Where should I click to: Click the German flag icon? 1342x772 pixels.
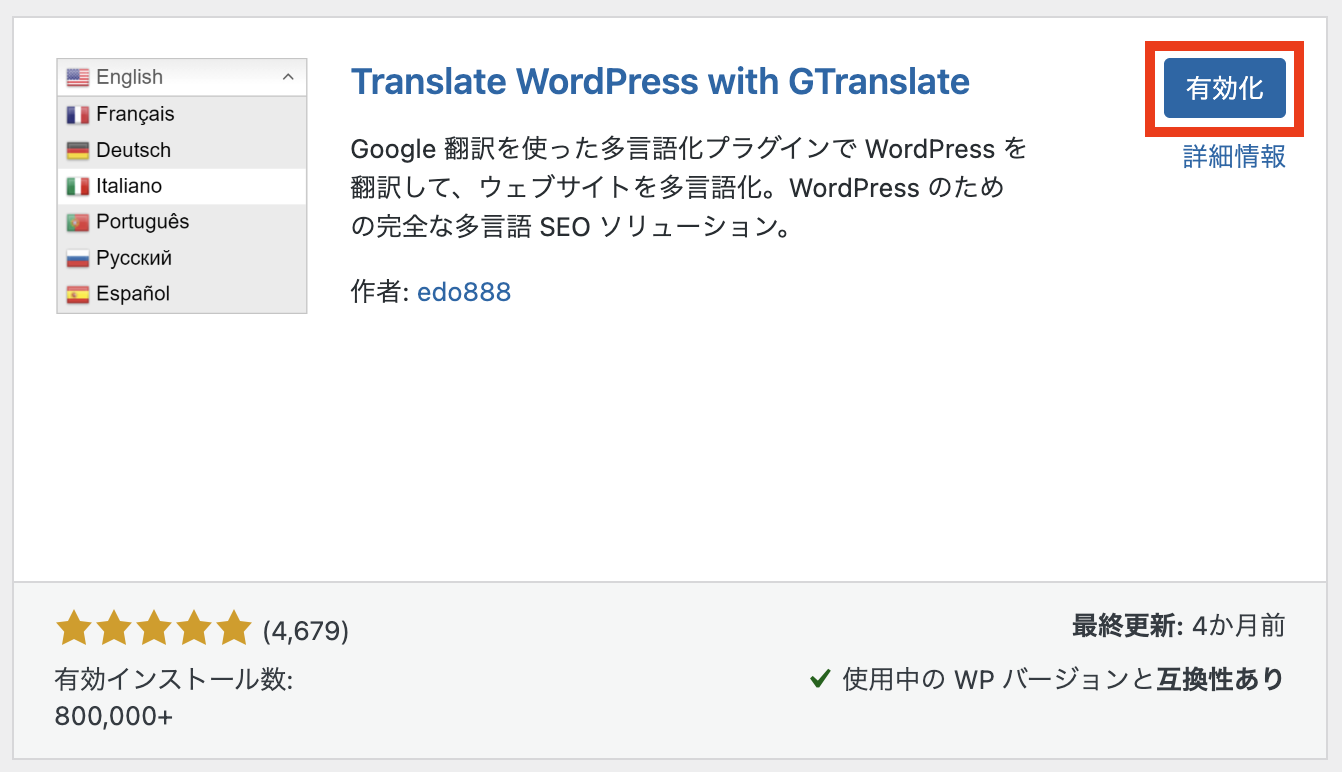point(78,150)
